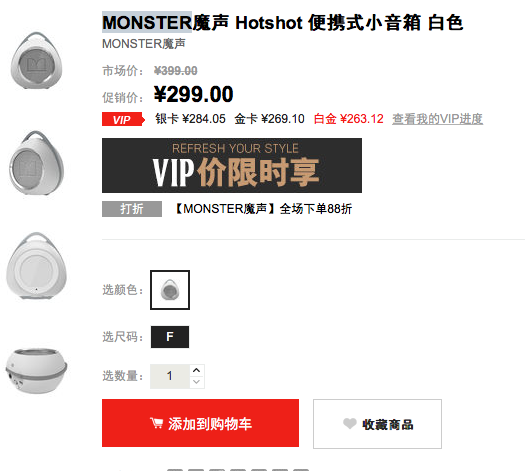Screen dimensions: 525x471
Task: Click the red VIP badge icon
Action: click(123, 119)
